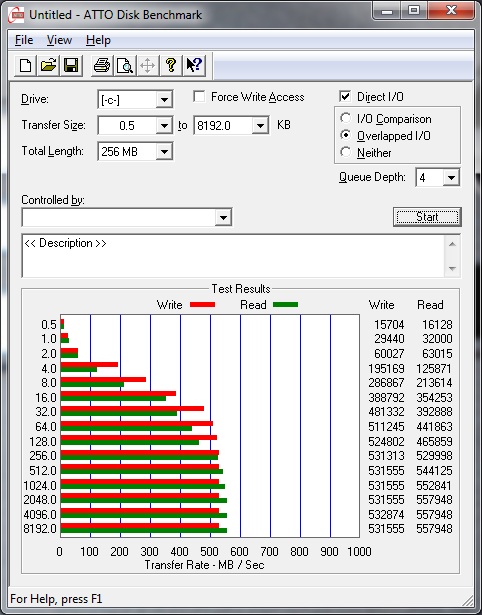Activate context help pointer icon
This screenshot has width=482, height=615.
click(x=194, y=65)
